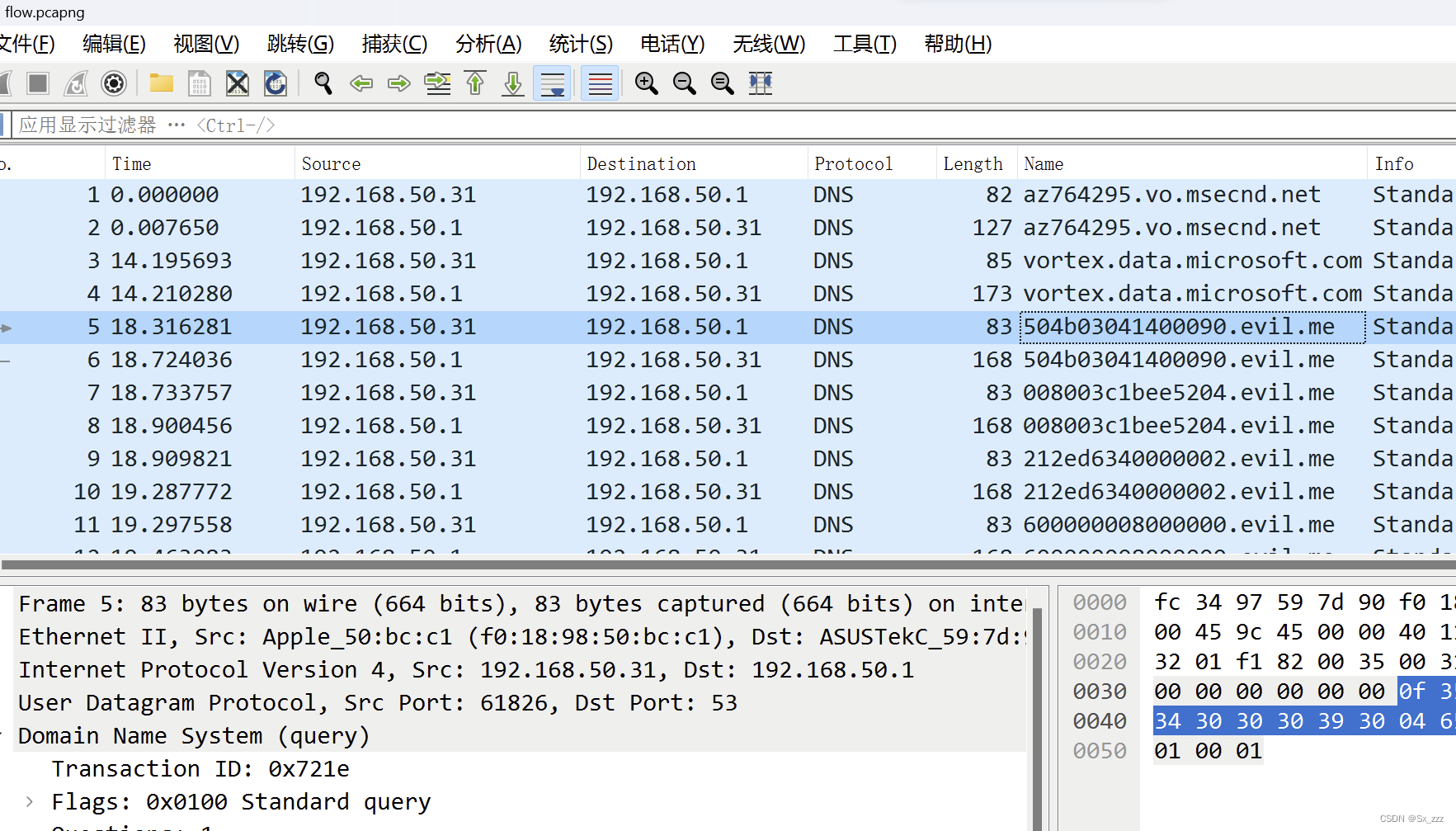Image resolution: width=1456 pixels, height=831 pixels.
Task: Open a capture file with the folder icon
Action: 160,83
